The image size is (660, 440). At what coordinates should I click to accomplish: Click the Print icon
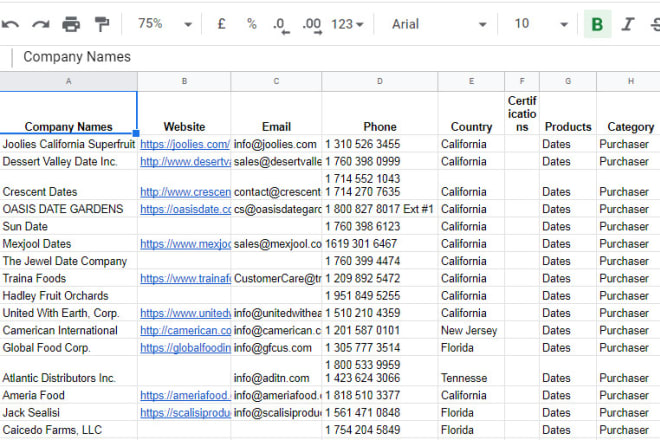[71, 24]
